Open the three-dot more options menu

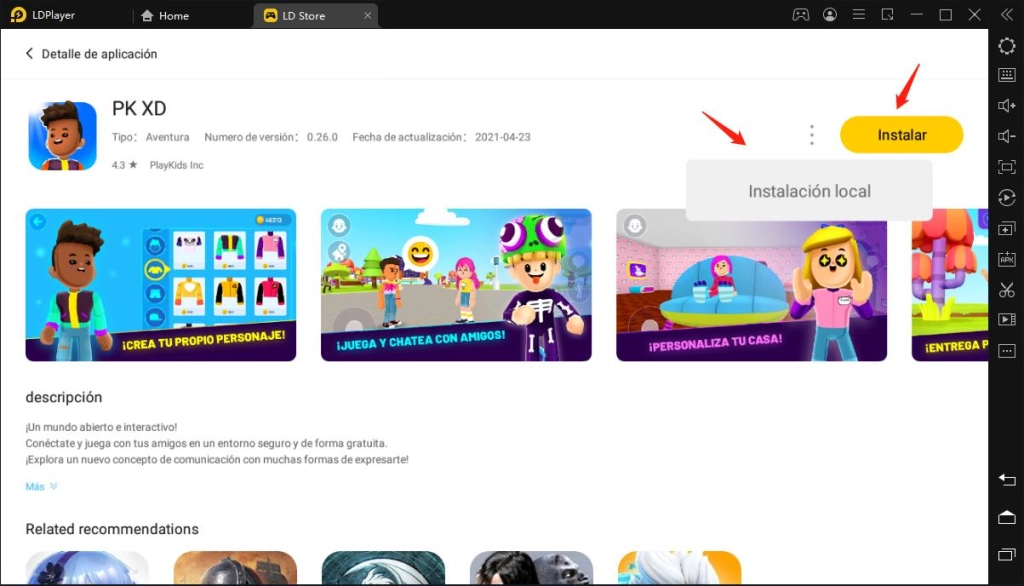[812, 135]
